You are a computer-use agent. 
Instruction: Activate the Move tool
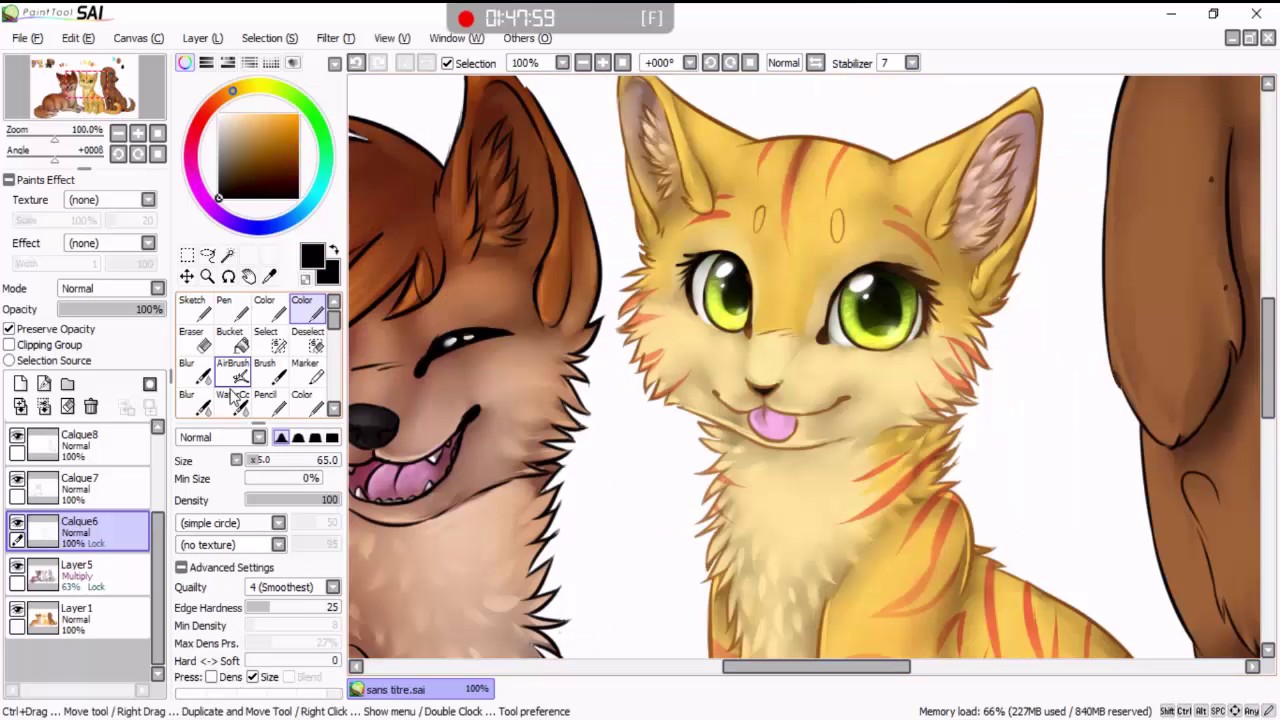(x=187, y=277)
